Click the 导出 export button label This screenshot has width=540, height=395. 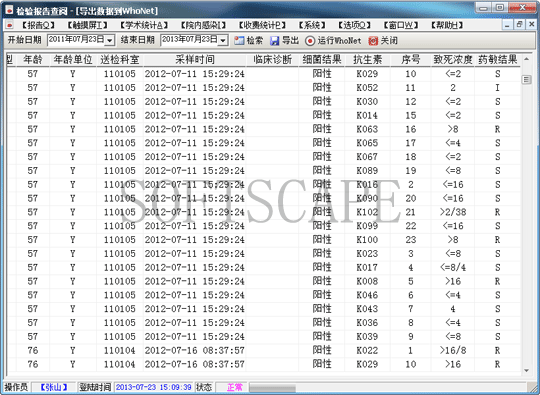[290, 41]
